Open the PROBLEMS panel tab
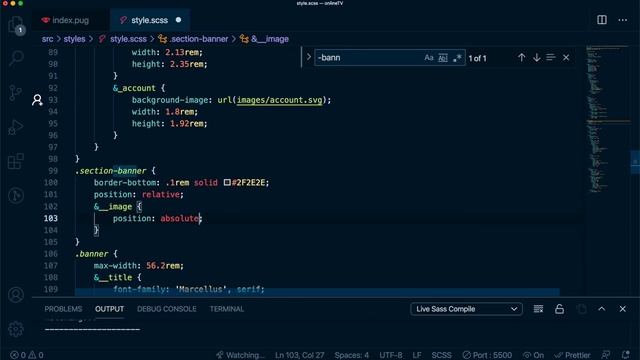This screenshot has height=360, width=640. point(63,309)
